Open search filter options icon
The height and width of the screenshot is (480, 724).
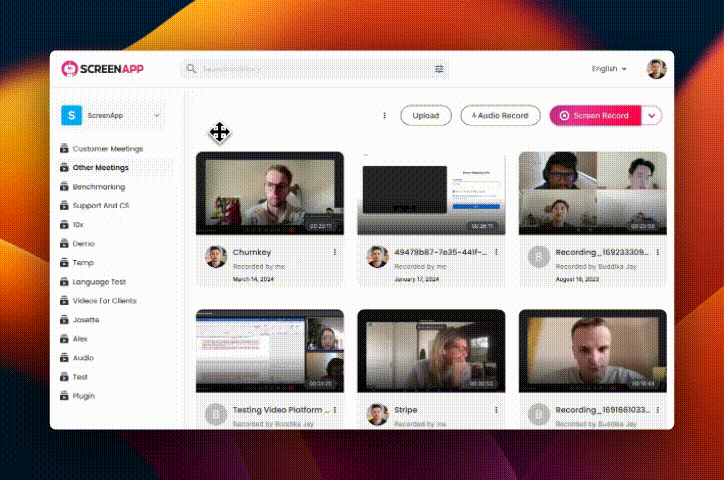(x=439, y=69)
